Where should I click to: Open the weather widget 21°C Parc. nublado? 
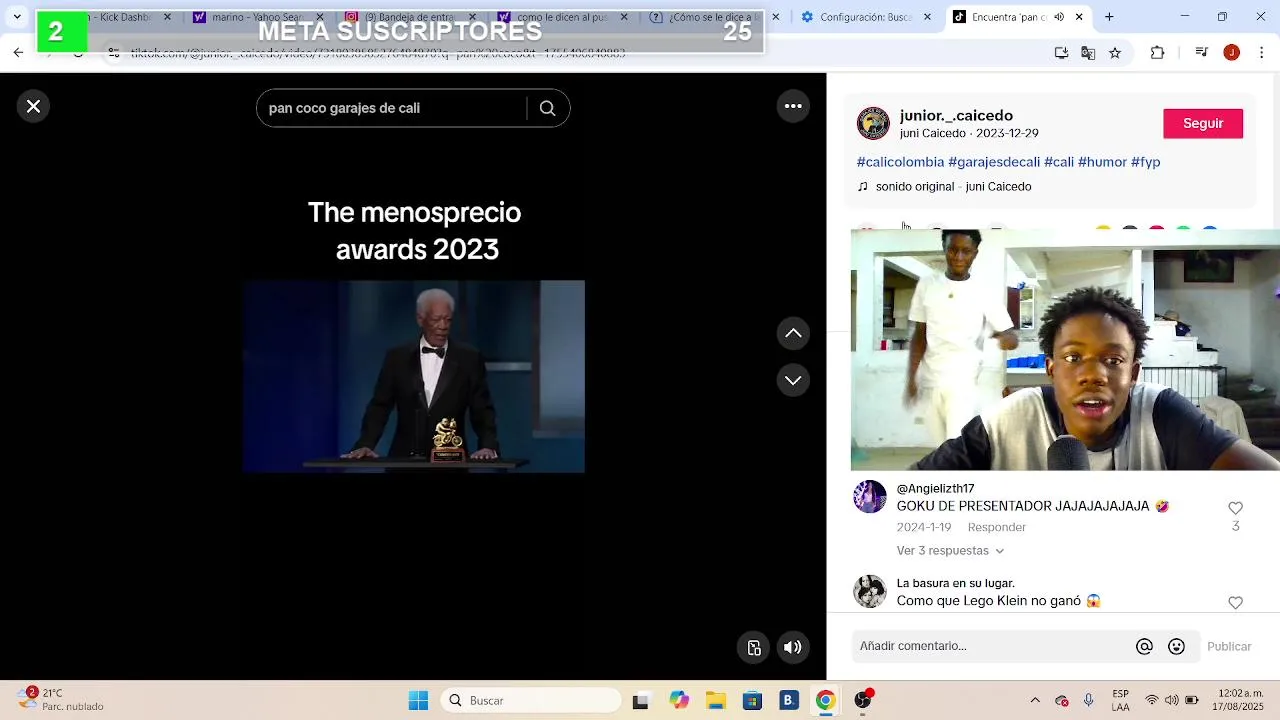[62, 700]
